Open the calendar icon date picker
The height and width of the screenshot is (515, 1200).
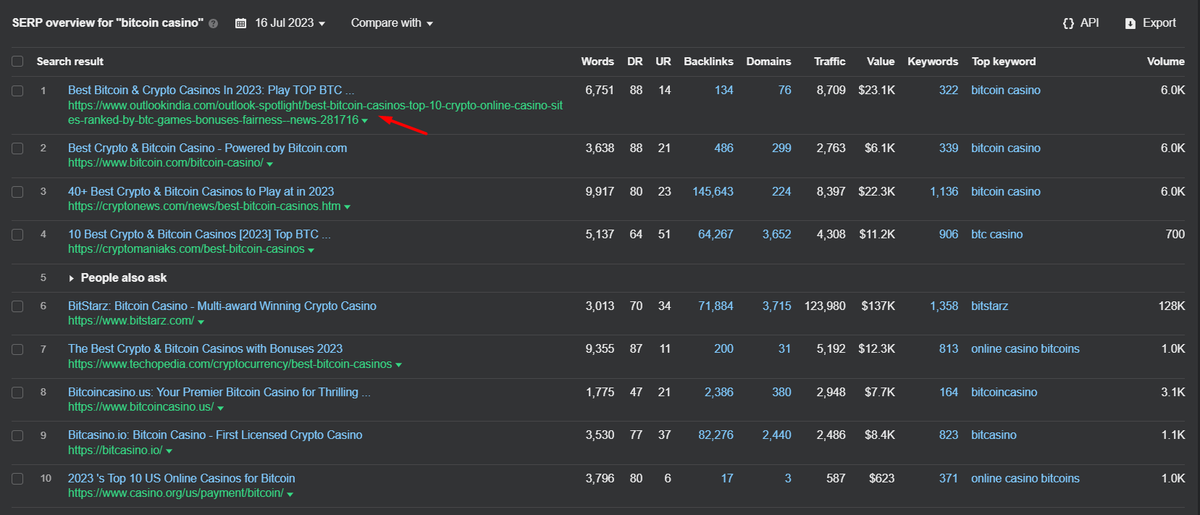coord(241,23)
